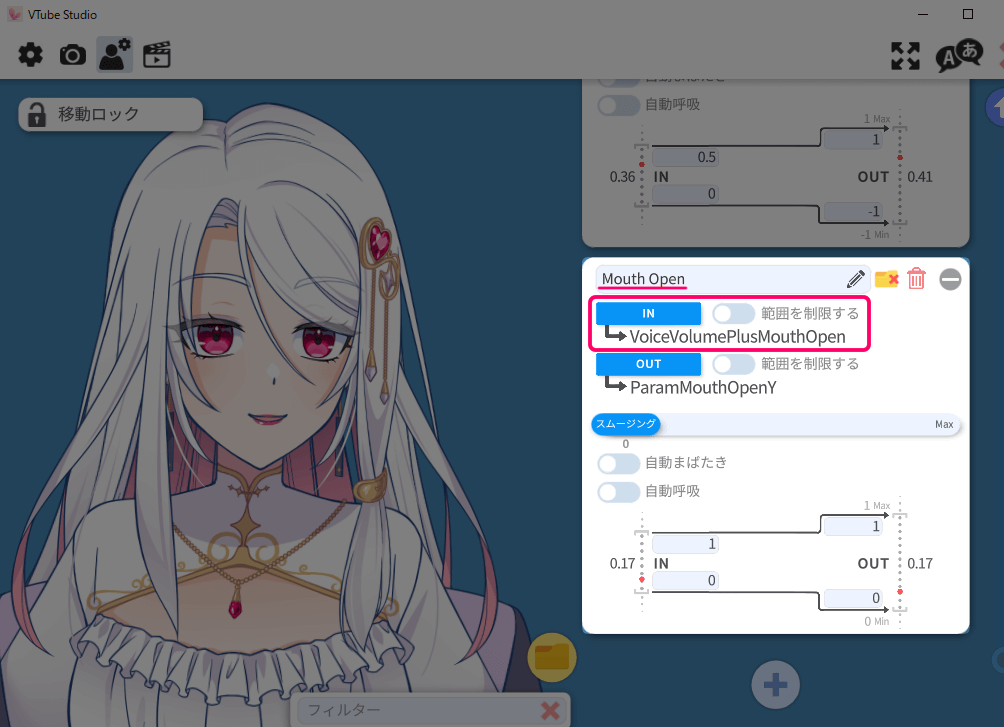
Task: Click the upper card OUT value field showing 1
Action: [854, 140]
